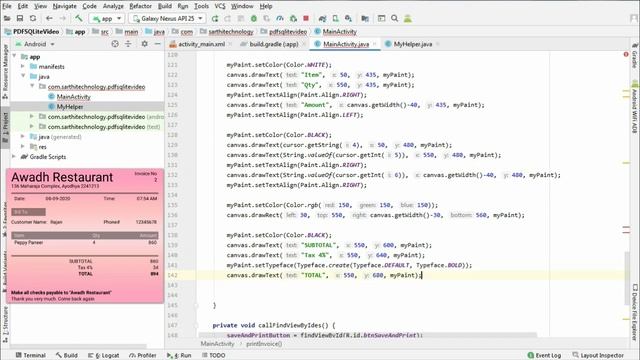
Task: Click the green Debug bug icon
Action: coord(254,18)
